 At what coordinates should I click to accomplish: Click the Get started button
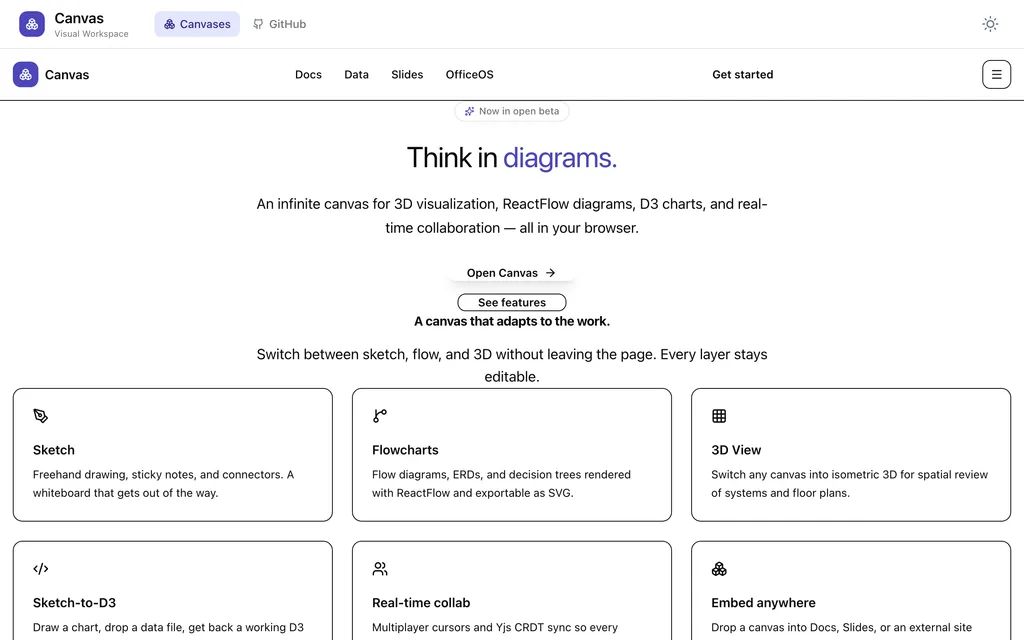pos(743,74)
